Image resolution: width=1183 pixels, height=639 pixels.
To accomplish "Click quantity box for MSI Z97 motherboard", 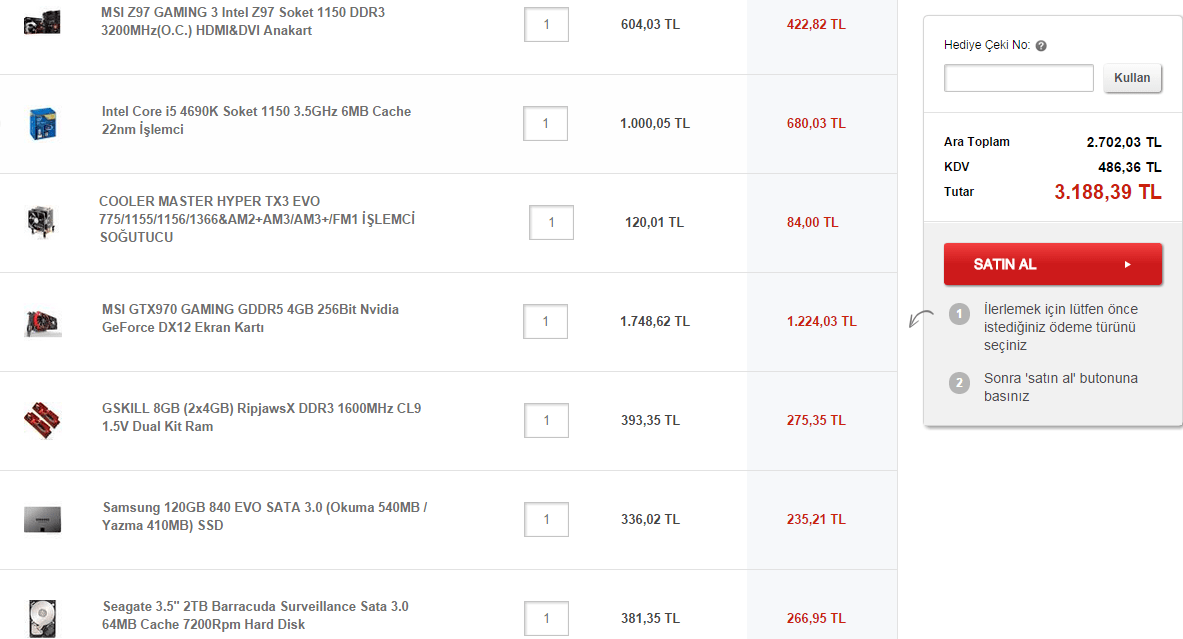I will [546, 24].
